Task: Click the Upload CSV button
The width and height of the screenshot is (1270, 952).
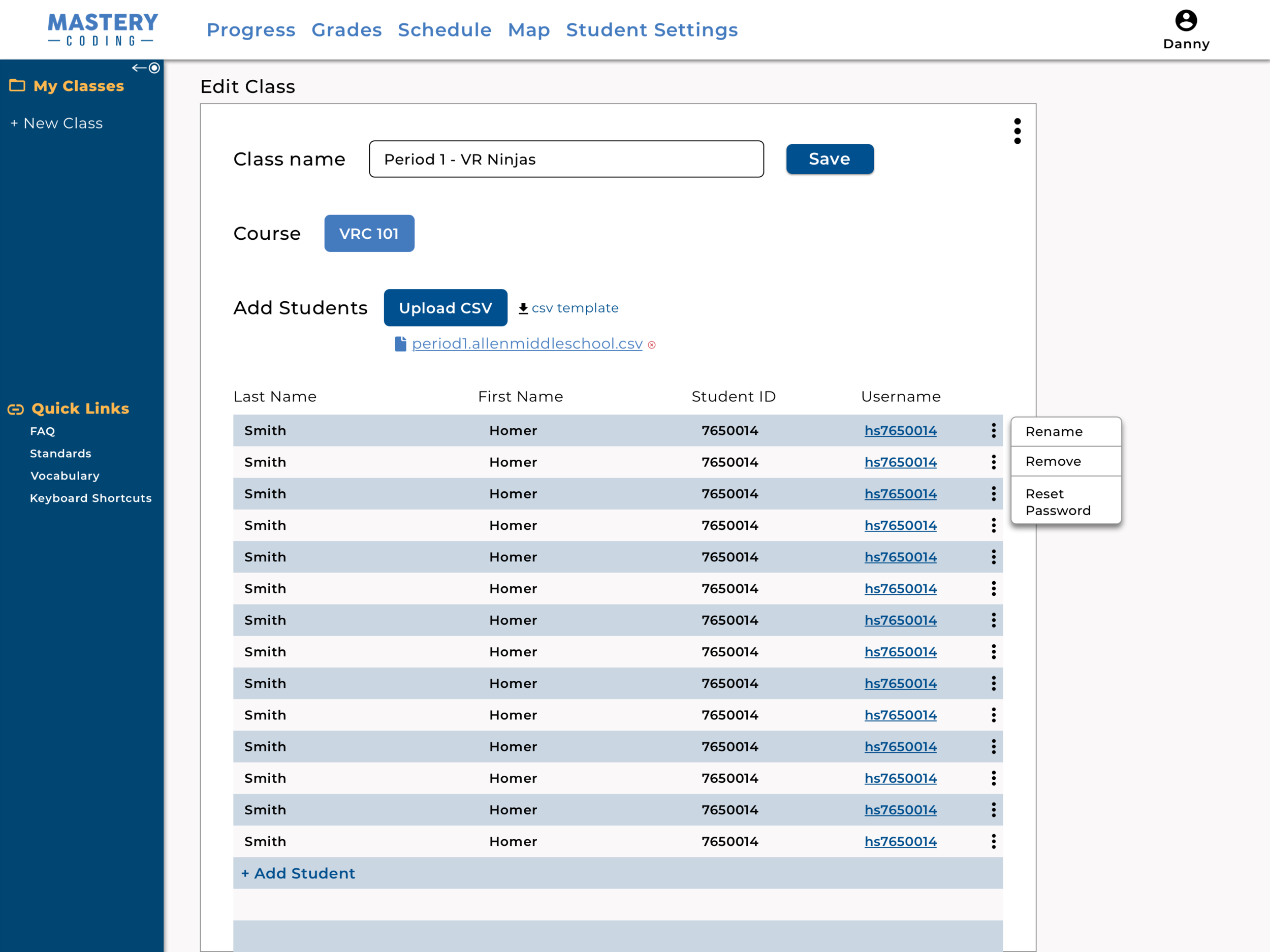Action: click(445, 308)
